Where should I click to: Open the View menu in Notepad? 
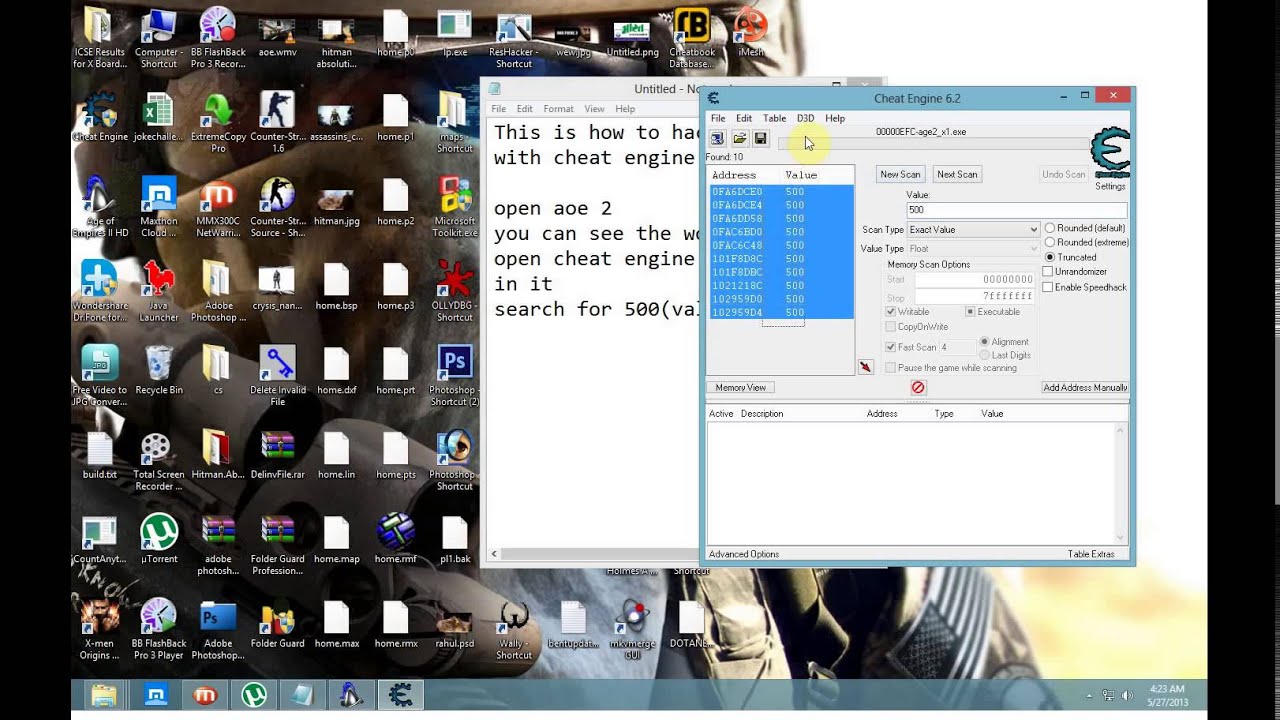click(594, 109)
